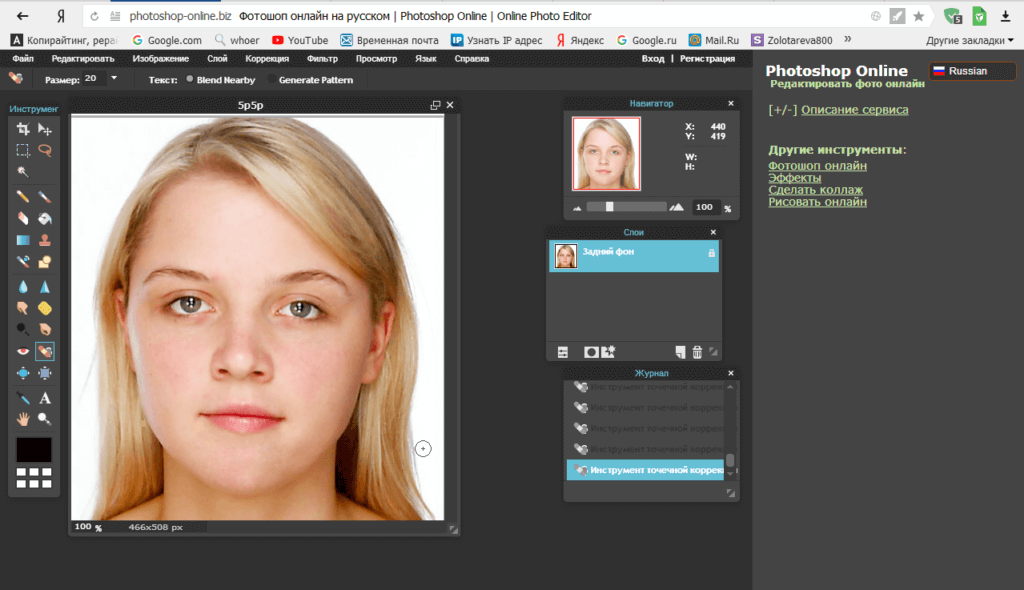This screenshot has width=1024, height=590.
Task: Open the Коррекция menu
Action: click(x=267, y=59)
